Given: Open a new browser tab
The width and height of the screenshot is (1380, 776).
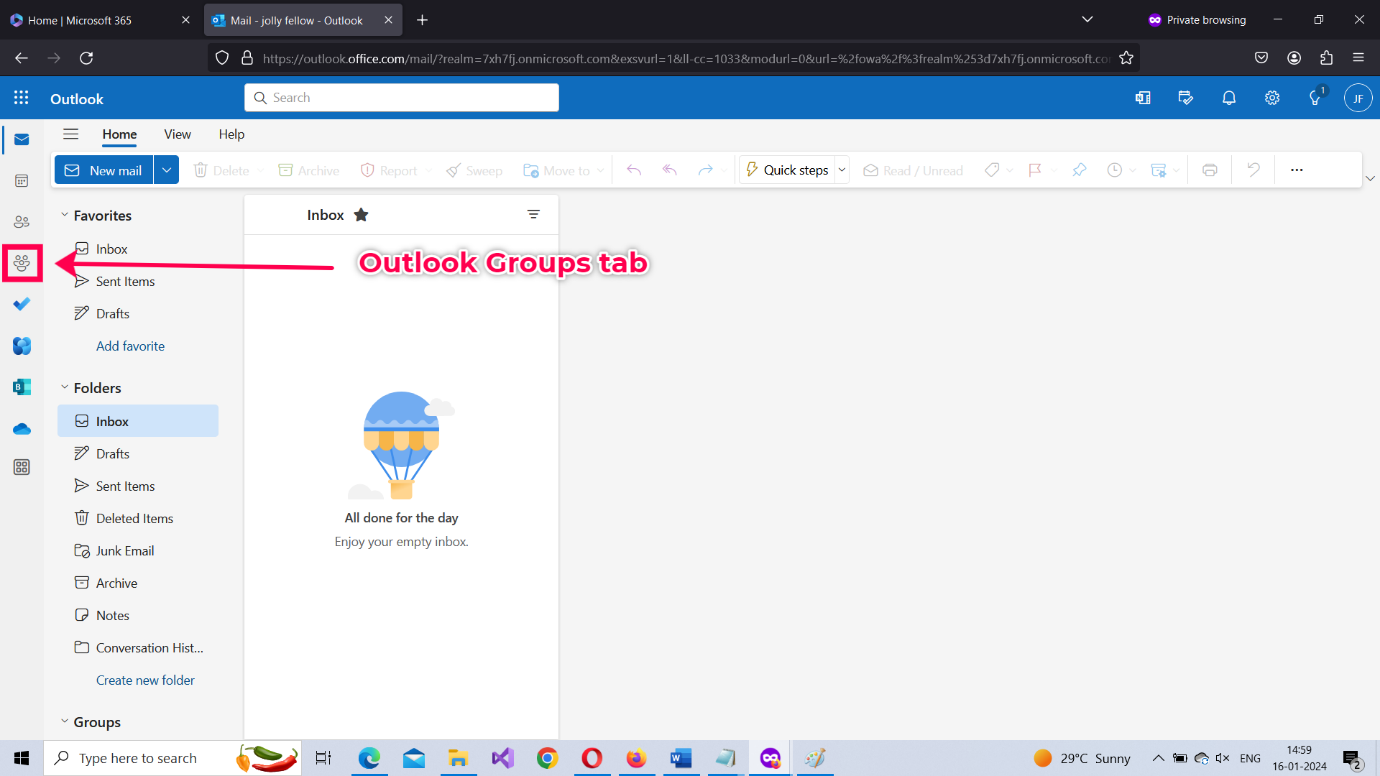Looking at the screenshot, I should point(422,20).
